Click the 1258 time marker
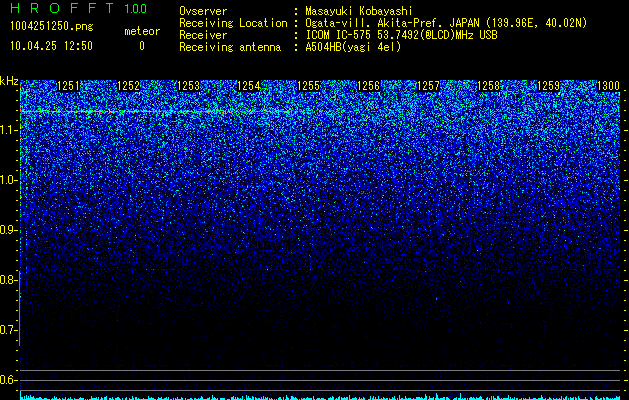The image size is (629, 400). pos(489,86)
